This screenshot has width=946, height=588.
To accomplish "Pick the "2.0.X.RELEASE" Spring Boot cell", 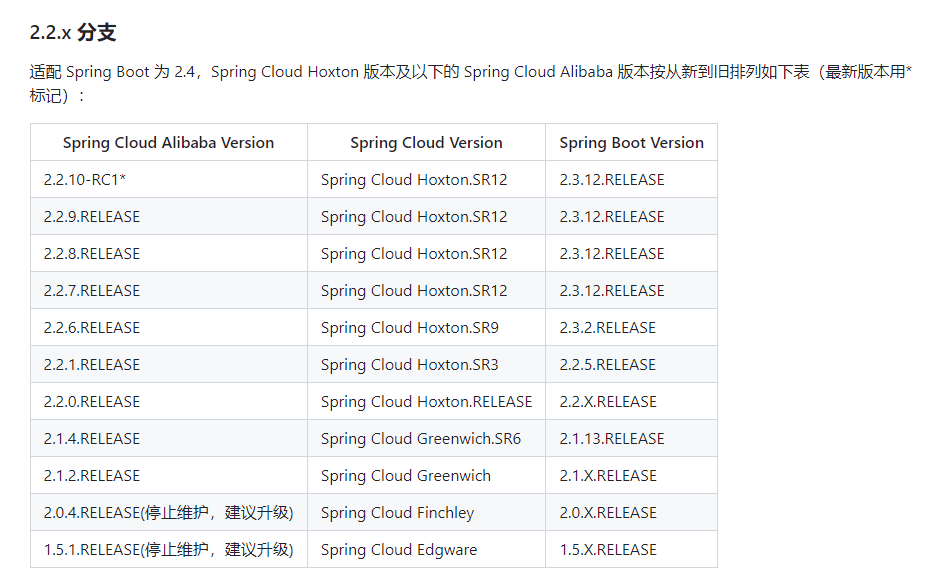I will 631,513.
